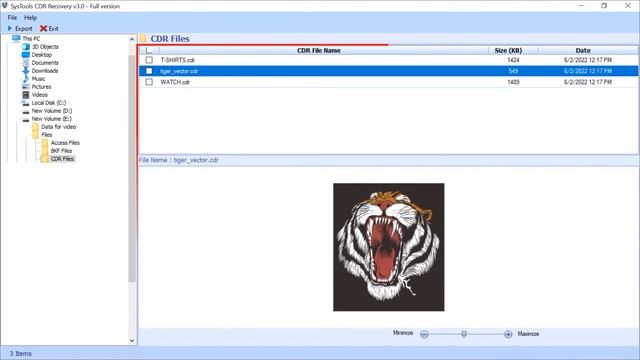Image resolution: width=640 pixels, height=360 pixels.
Task: Click the zoom slider handle
Action: pyautogui.click(x=464, y=334)
